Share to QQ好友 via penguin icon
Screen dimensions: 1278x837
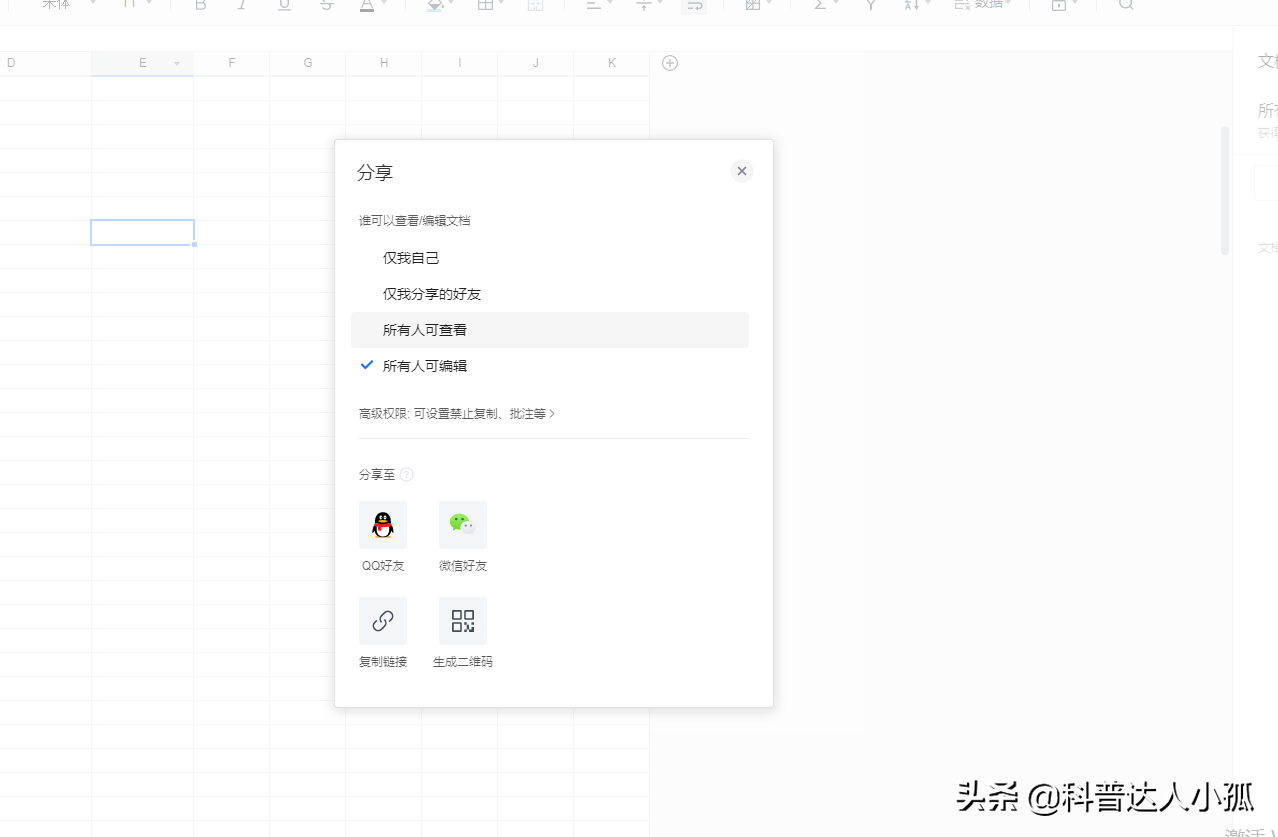(x=382, y=525)
